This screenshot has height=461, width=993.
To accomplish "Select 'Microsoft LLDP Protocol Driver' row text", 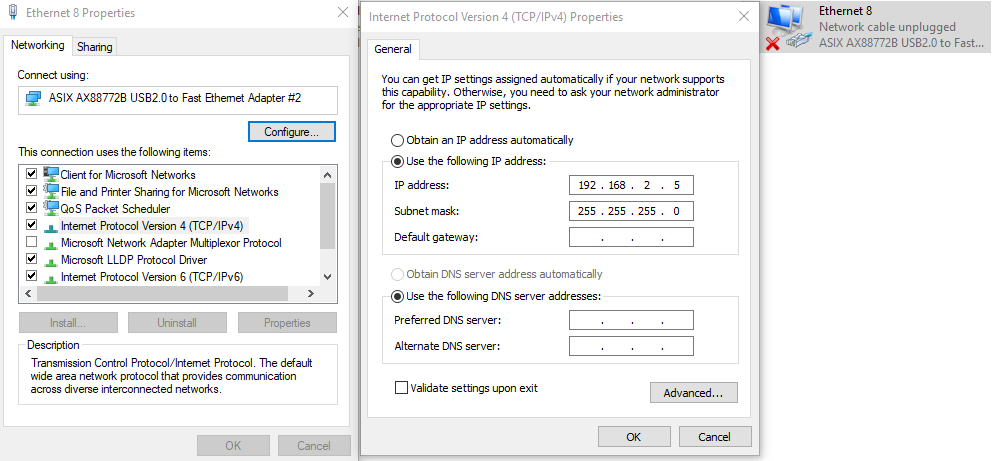I will point(134,260).
